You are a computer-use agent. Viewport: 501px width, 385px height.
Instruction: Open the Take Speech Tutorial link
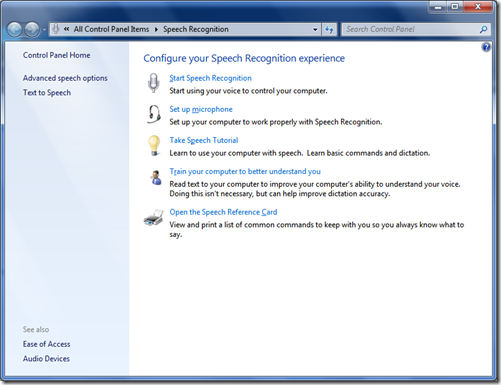pos(204,140)
